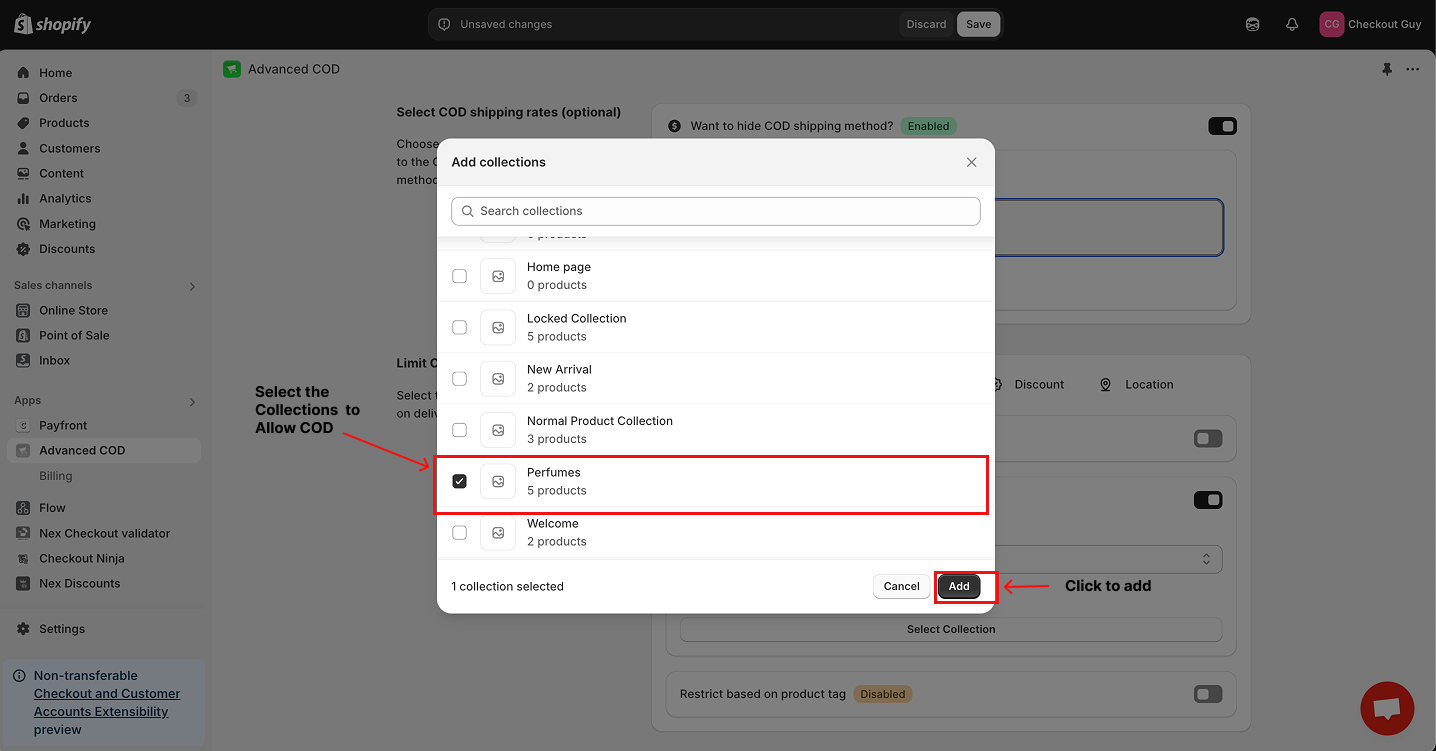This screenshot has width=1436, height=751.
Task: Open the Sidekick icon in top bar
Action: 1253,24
